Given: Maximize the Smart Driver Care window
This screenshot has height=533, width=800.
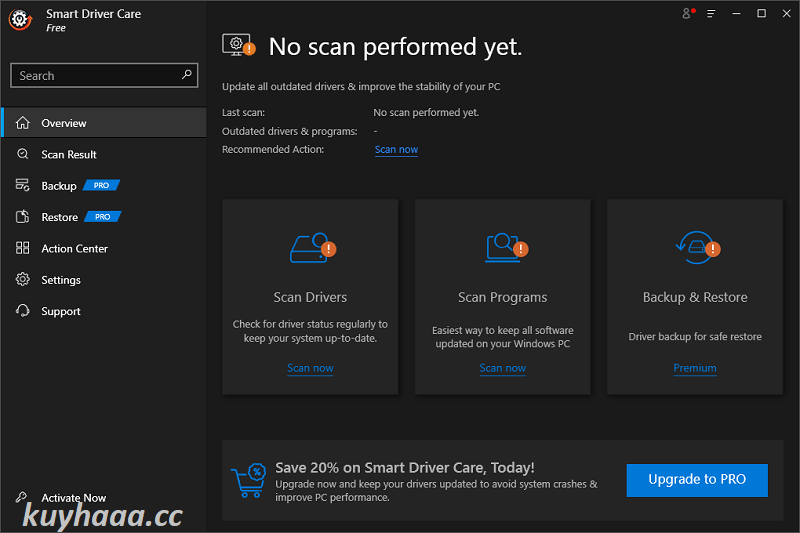Looking at the screenshot, I should click(761, 14).
